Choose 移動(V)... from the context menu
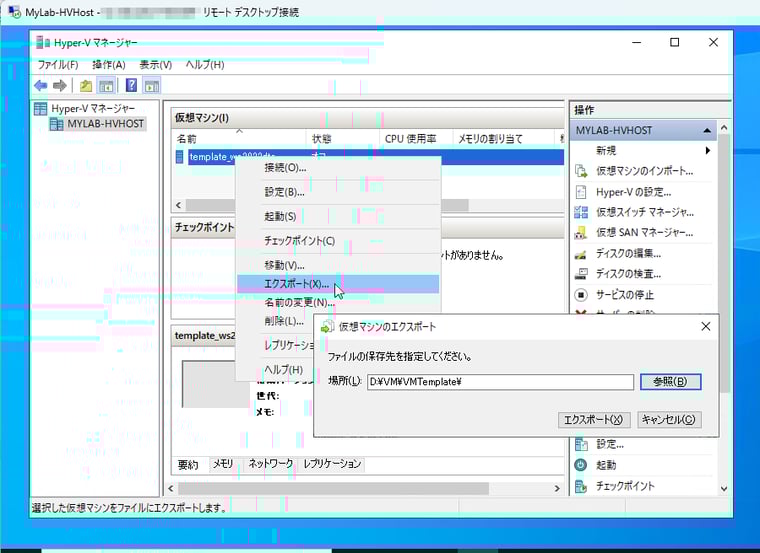Screen dimensions: 760x553 click(x=338, y=265)
